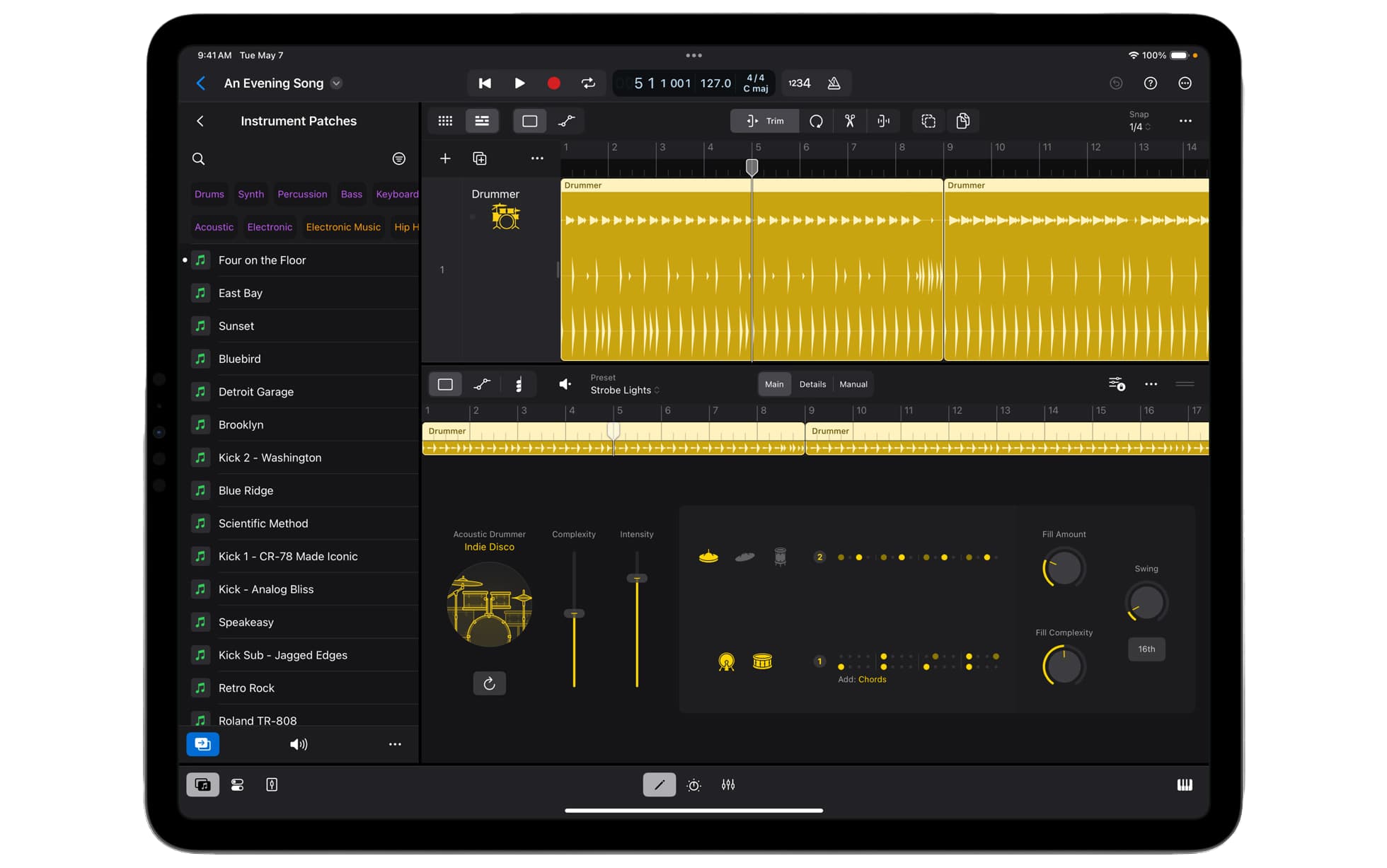This screenshot has width=1387, height=868.
Task: Go back from Instrument Patches
Action: point(200,121)
